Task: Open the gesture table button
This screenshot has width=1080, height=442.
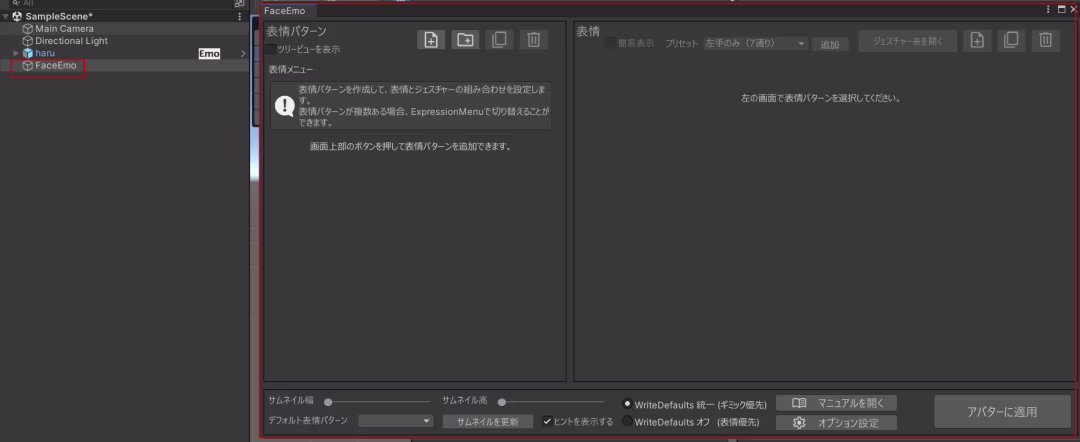Action: tap(908, 41)
